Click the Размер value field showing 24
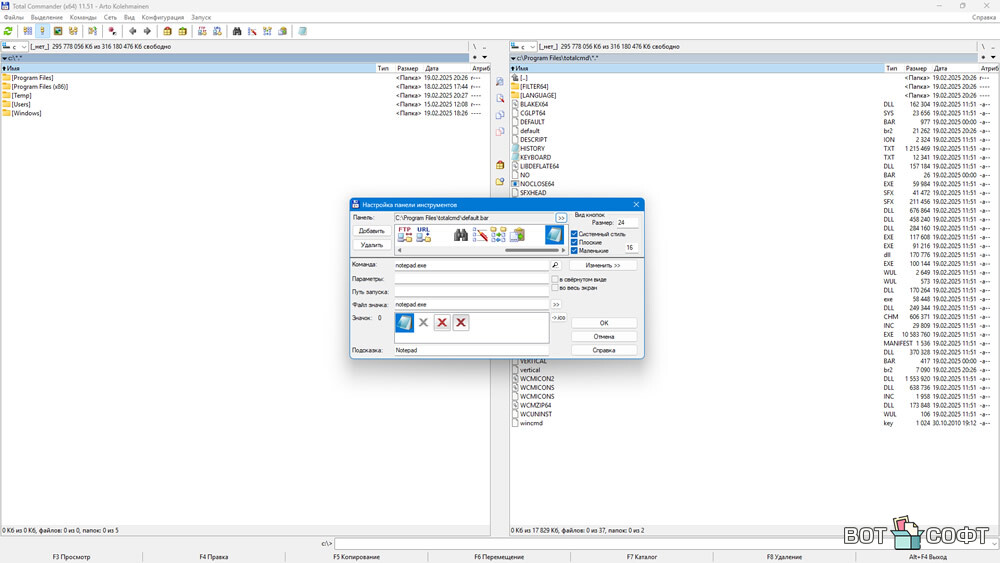 click(x=626, y=223)
